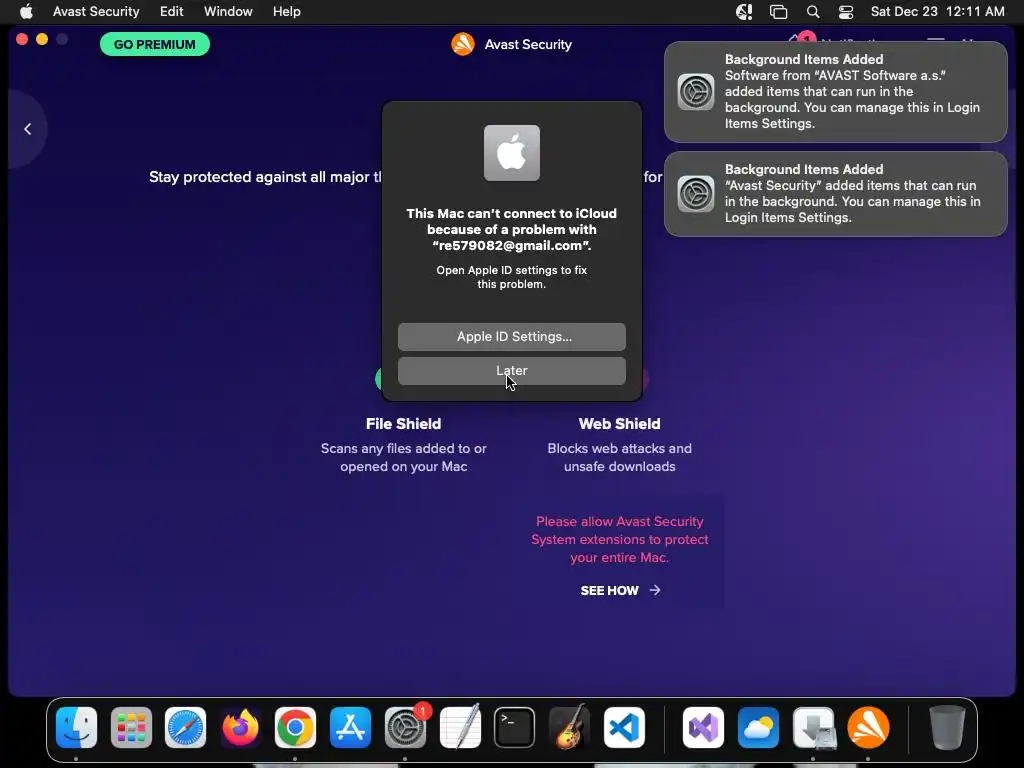This screenshot has height=768, width=1024.
Task: Open Spotlight search in menu bar
Action: (x=813, y=11)
